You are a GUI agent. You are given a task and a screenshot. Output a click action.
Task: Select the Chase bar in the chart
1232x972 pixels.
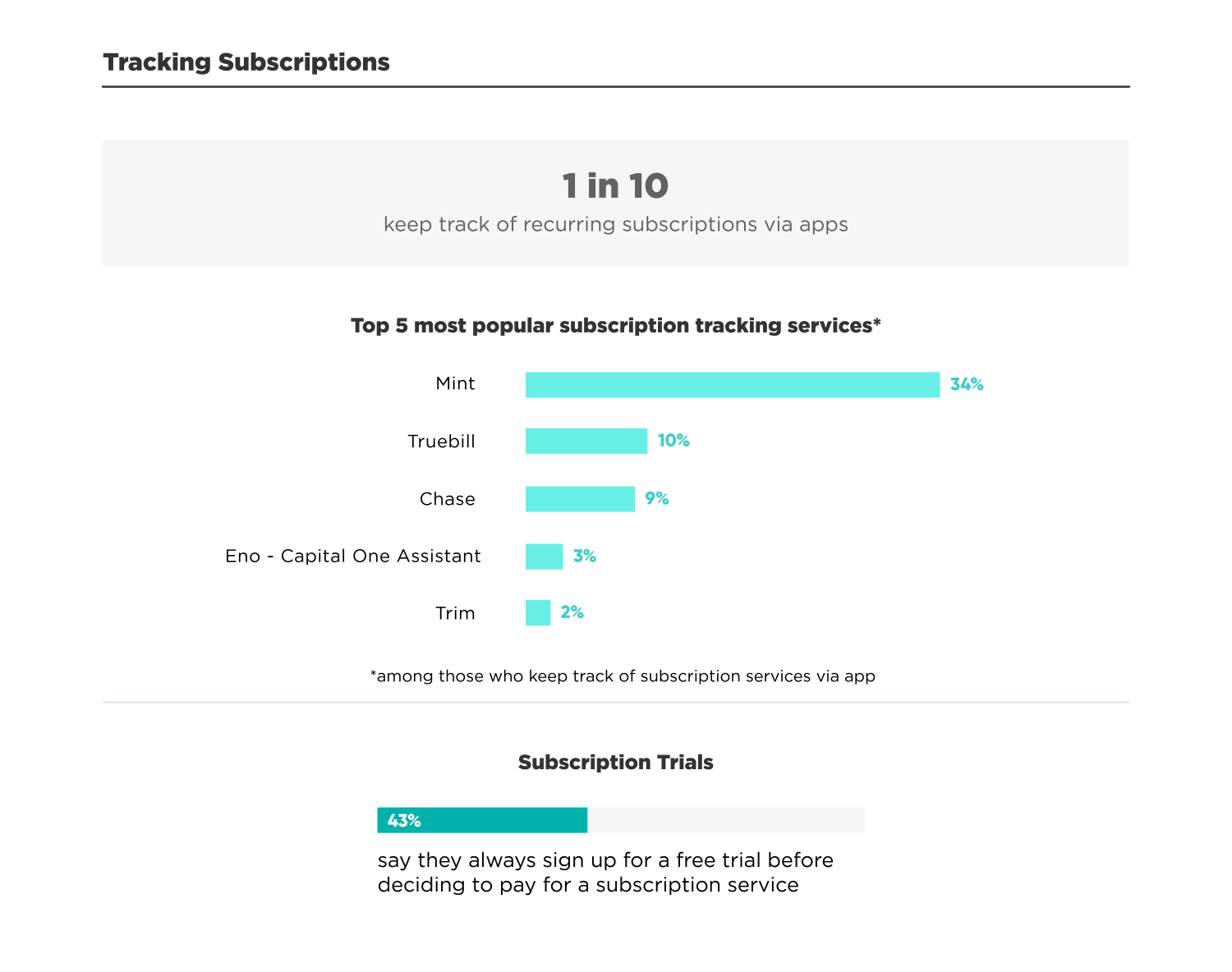pos(580,499)
